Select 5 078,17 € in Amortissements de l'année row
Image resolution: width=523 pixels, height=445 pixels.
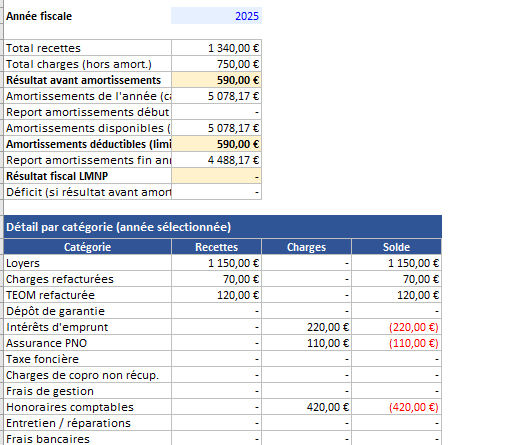pos(216,96)
